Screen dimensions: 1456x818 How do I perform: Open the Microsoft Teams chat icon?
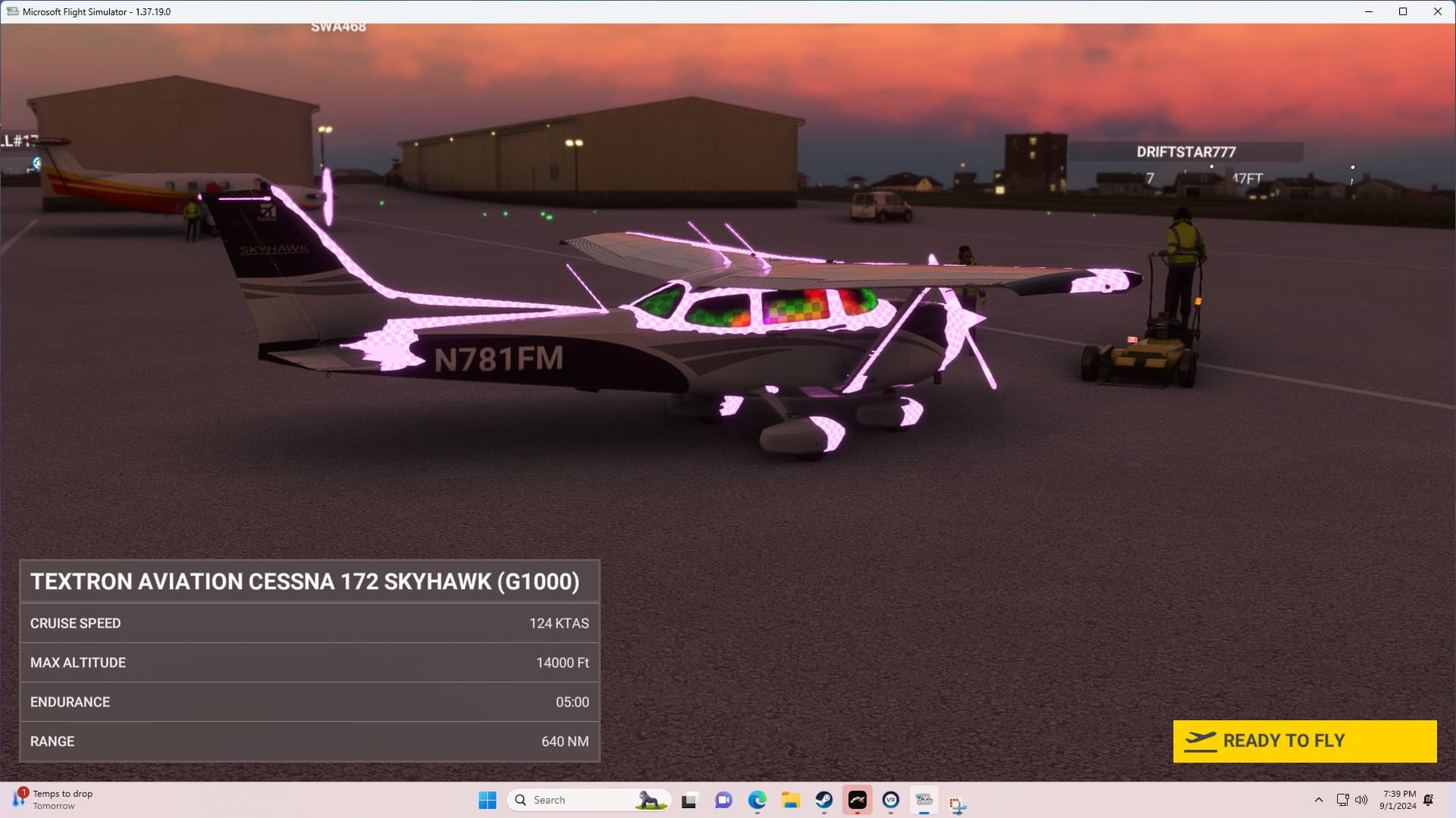click(723, 800)
